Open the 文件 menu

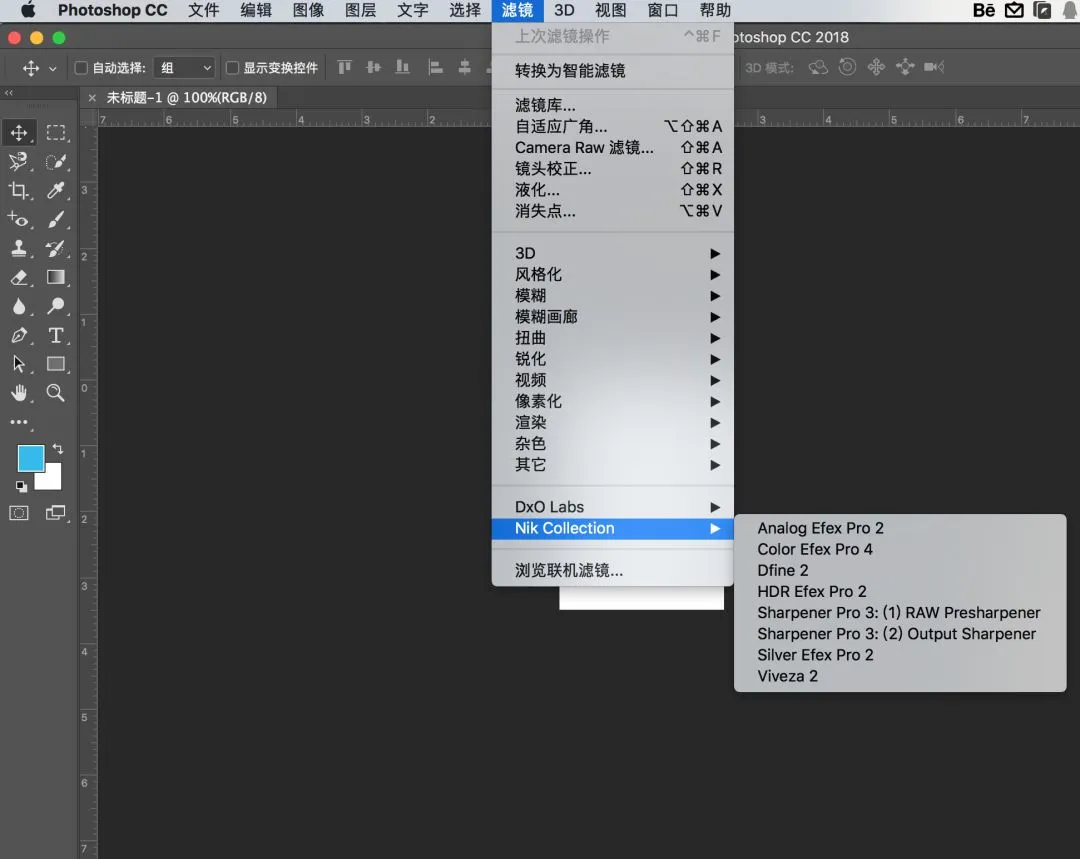204,10
